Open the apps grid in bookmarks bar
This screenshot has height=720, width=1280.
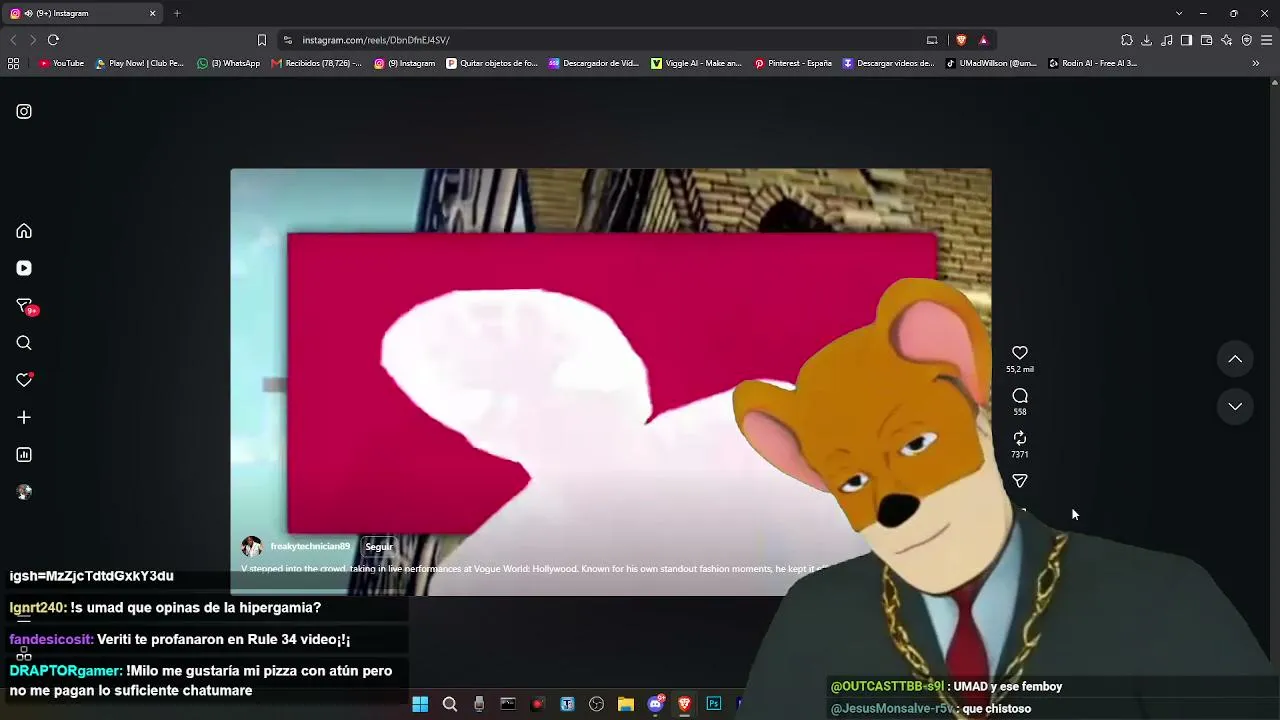[13, 63]
